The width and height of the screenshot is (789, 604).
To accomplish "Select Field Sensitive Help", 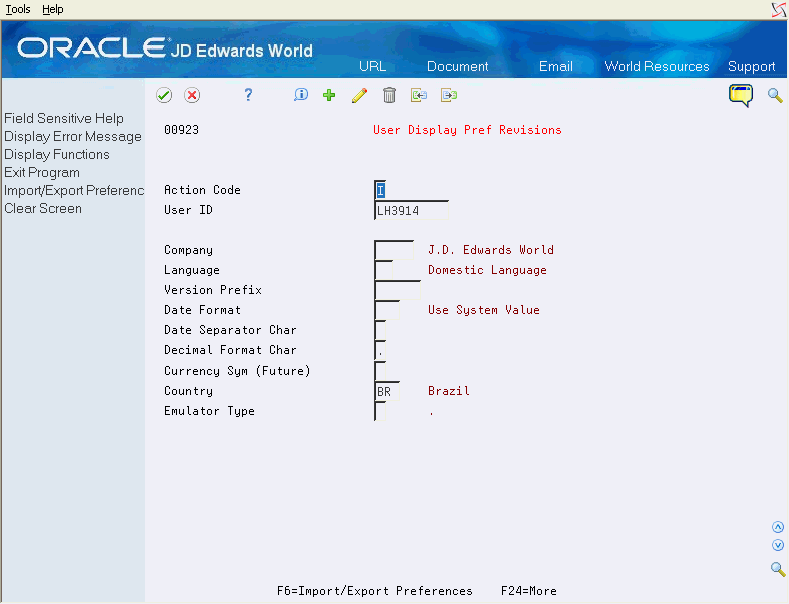I will (x=64, y=118).
